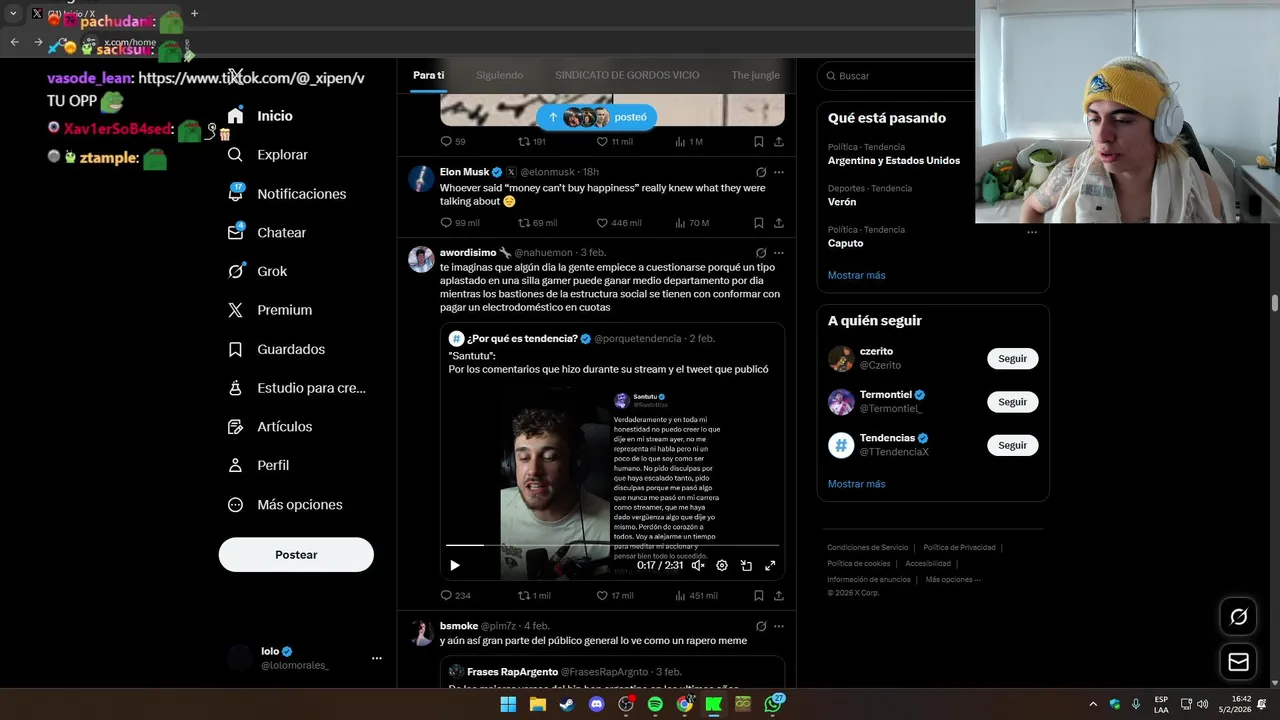Image resolution: width=1280 pixels, height=720 pixels.
Task: Load new posts via posteó pill
Action: [x=596, y=117]
